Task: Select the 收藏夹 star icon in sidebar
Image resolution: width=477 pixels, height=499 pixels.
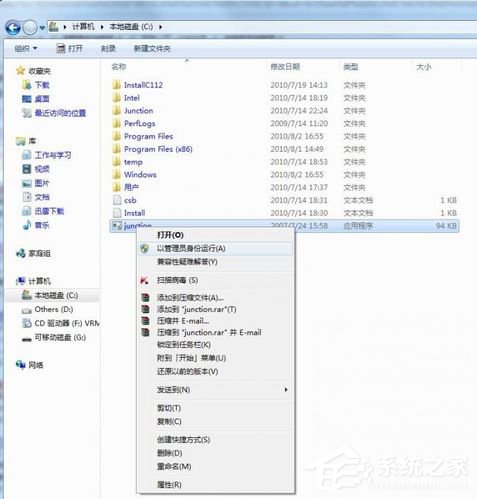Action: [x=20, y=70]
